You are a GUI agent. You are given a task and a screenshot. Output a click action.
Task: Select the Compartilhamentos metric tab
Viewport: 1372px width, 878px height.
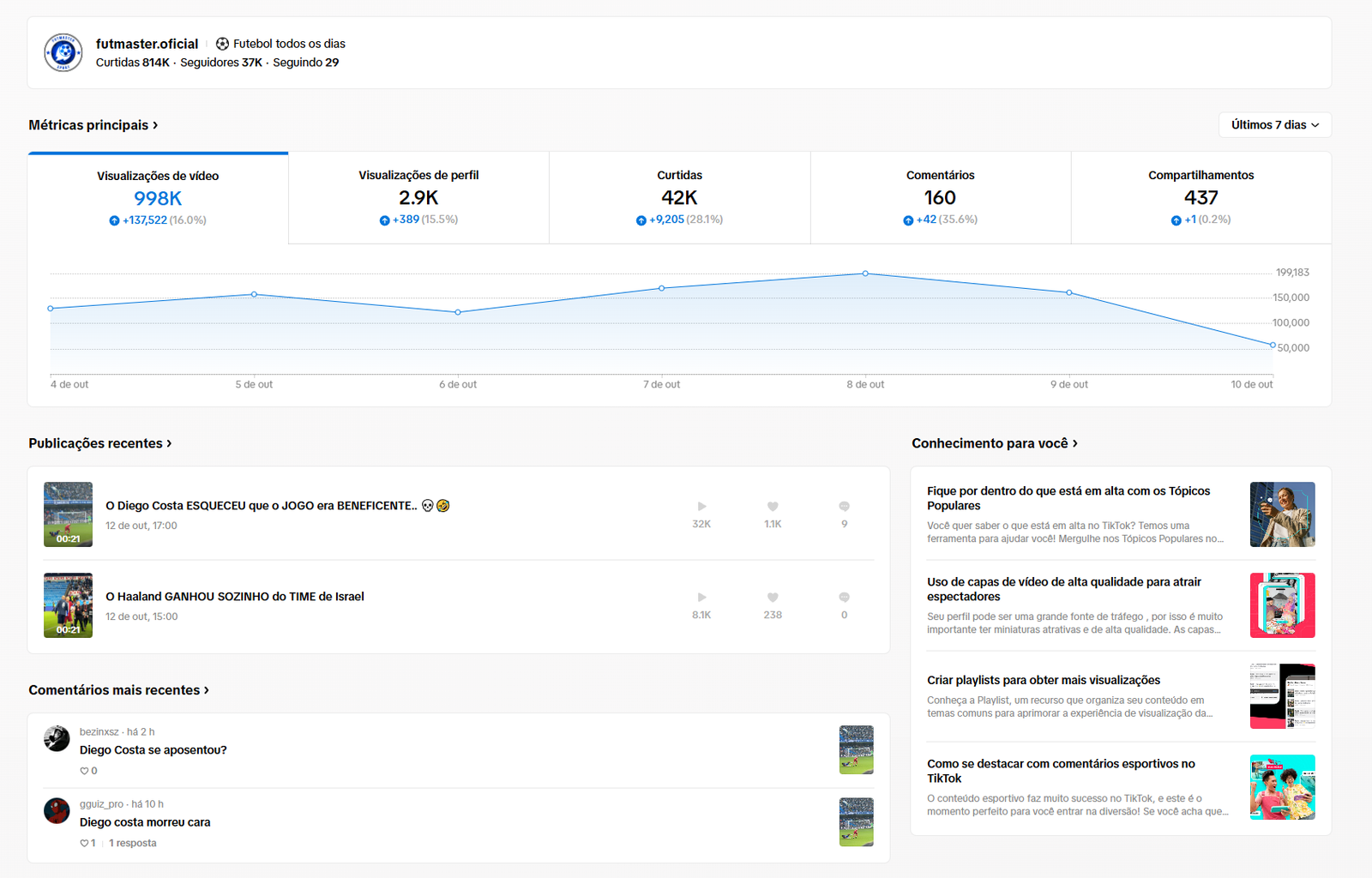1200,197
